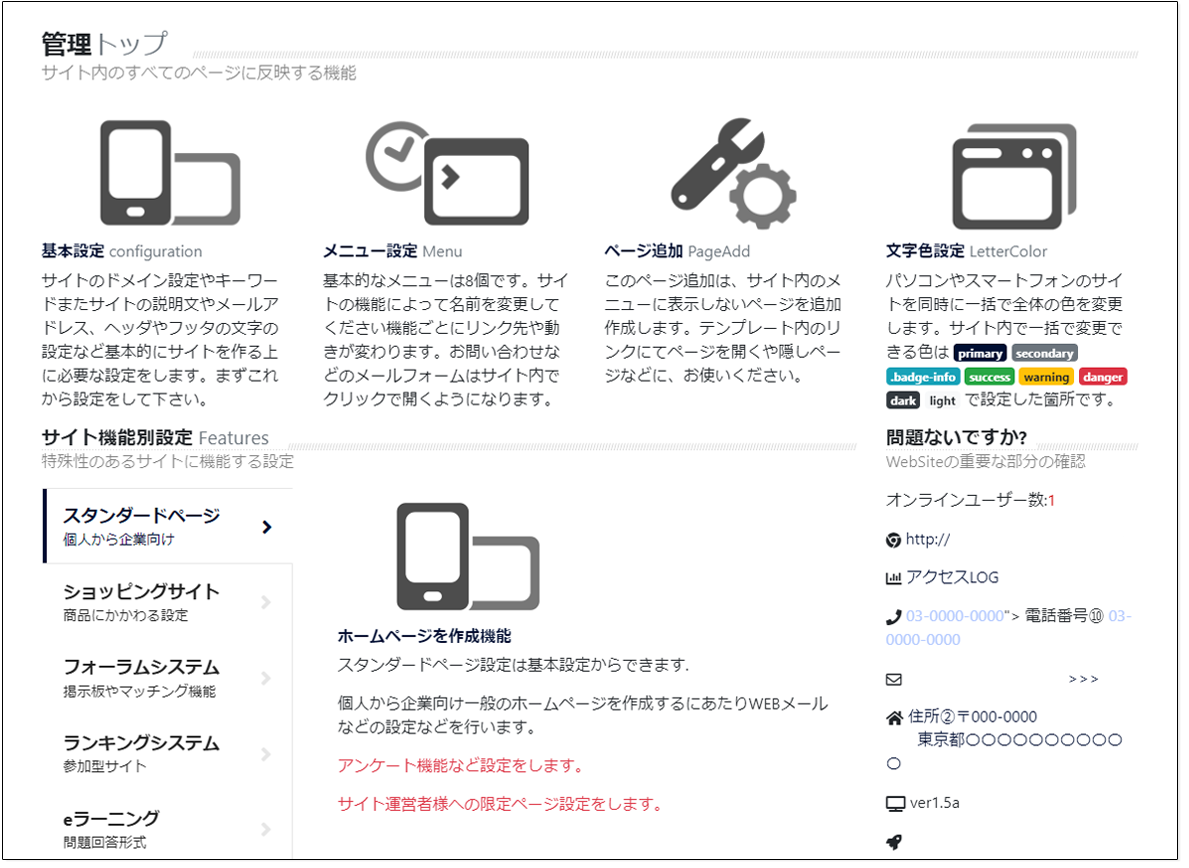Select the ランキングシステム tab
This screenshot has width=1189, height=868.
click(x=141, y=753)
